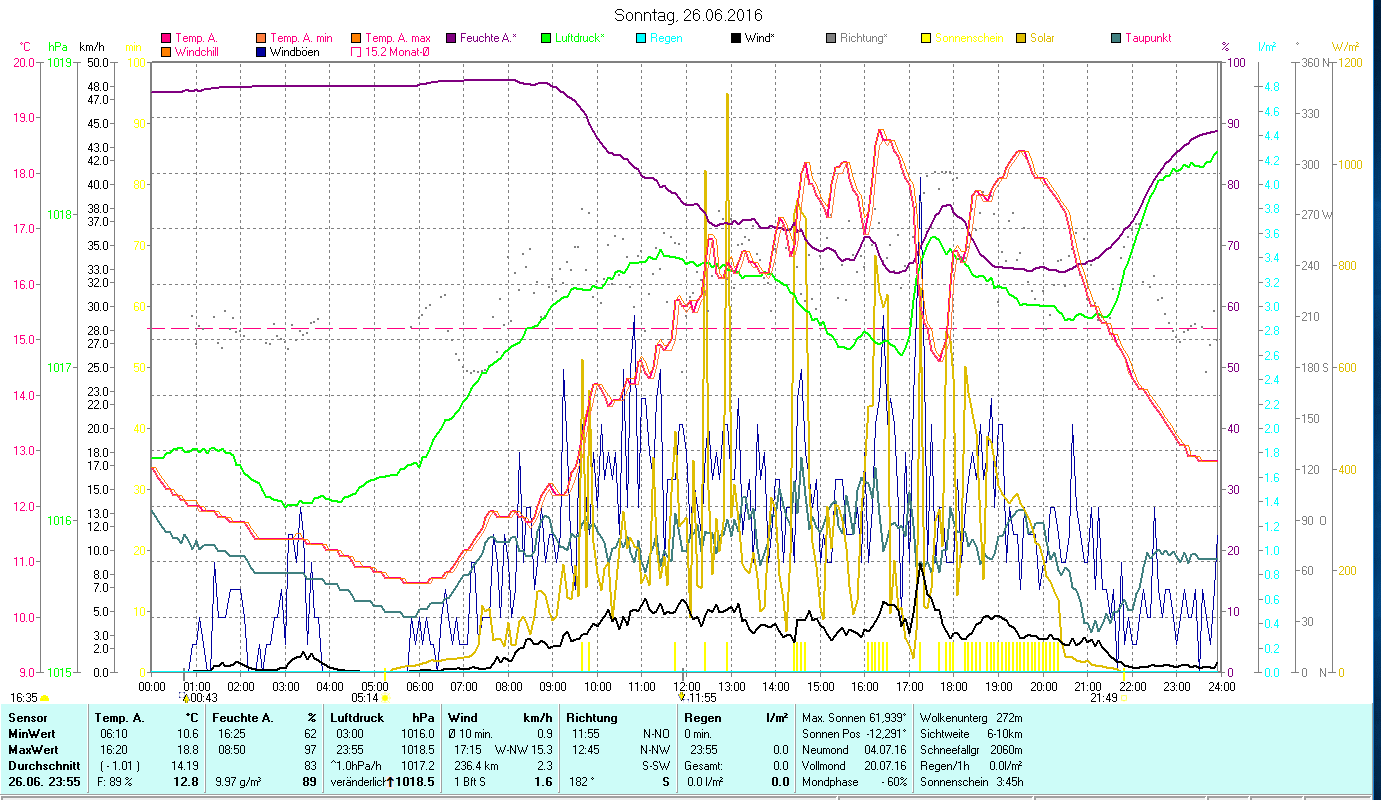Click the N-NO direction value
This screenshot has width=1381, height=800.
click(x=654, y=734)
